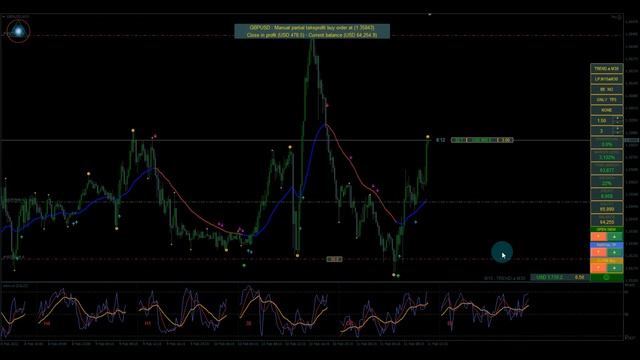
Task: Click the GBPUSD partial takeprofit notification banner
Action: tap(312, 31)
